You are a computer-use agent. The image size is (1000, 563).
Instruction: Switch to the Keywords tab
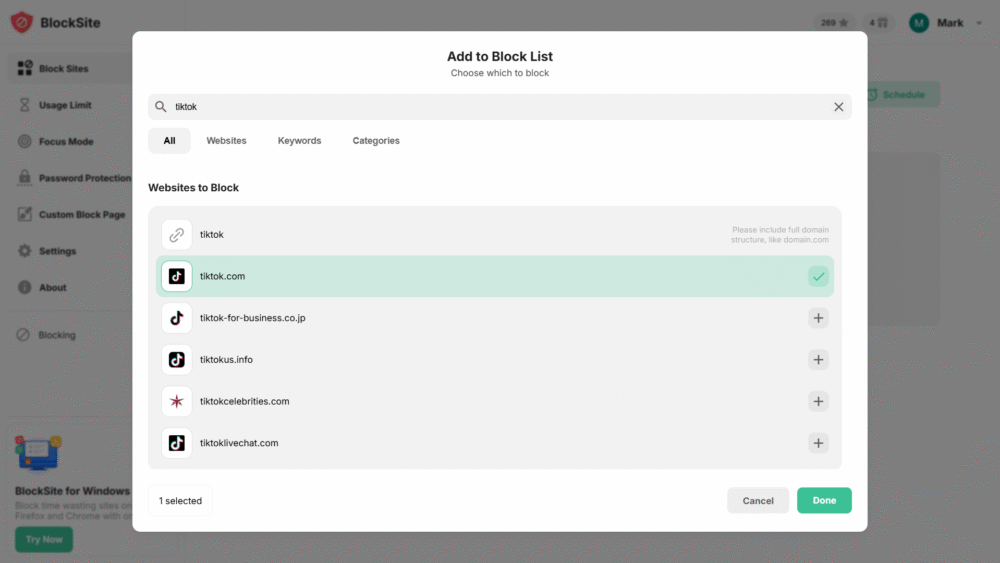click(x=299, y=141)
